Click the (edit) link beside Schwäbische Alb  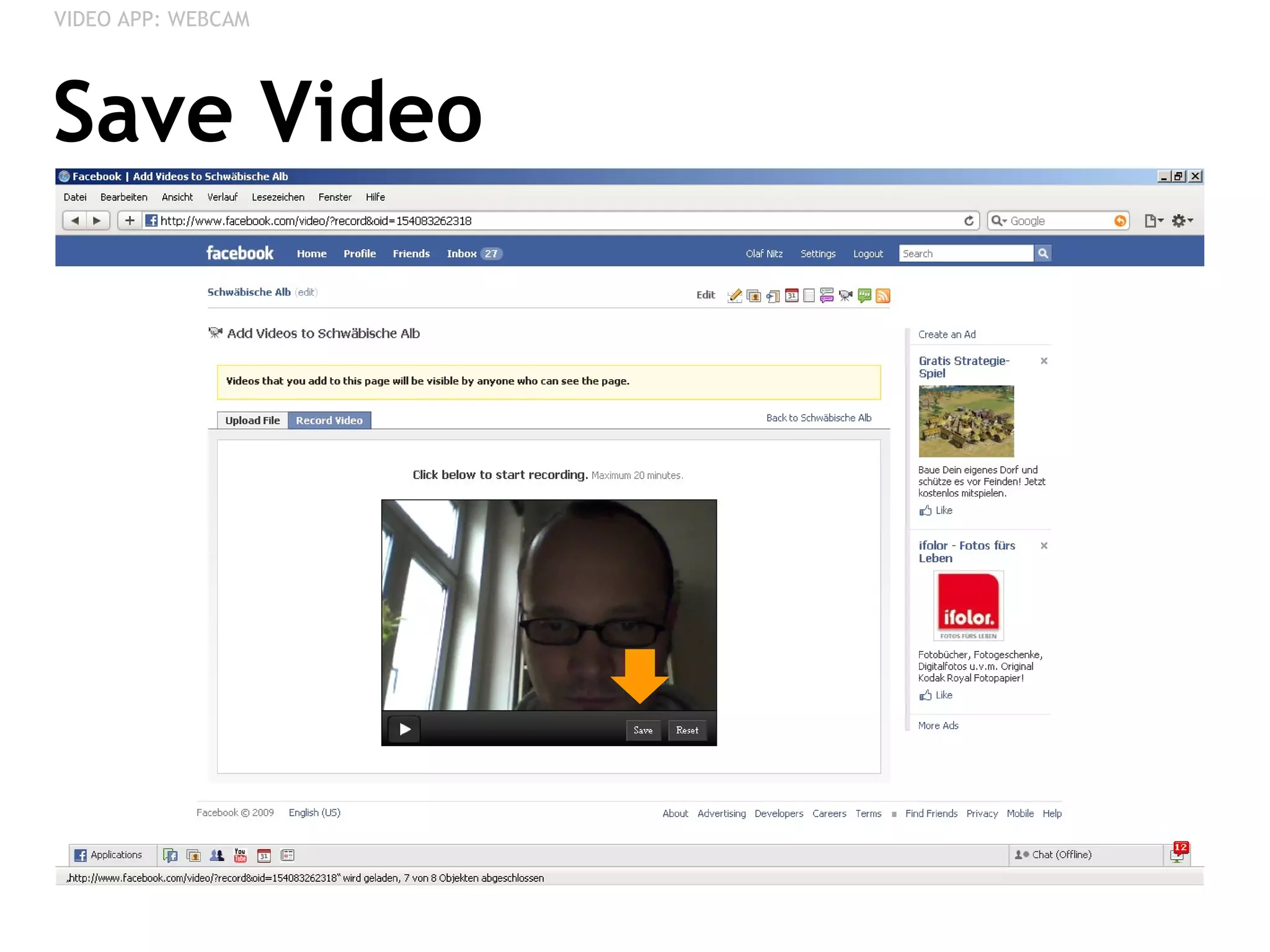pos(306,292)
